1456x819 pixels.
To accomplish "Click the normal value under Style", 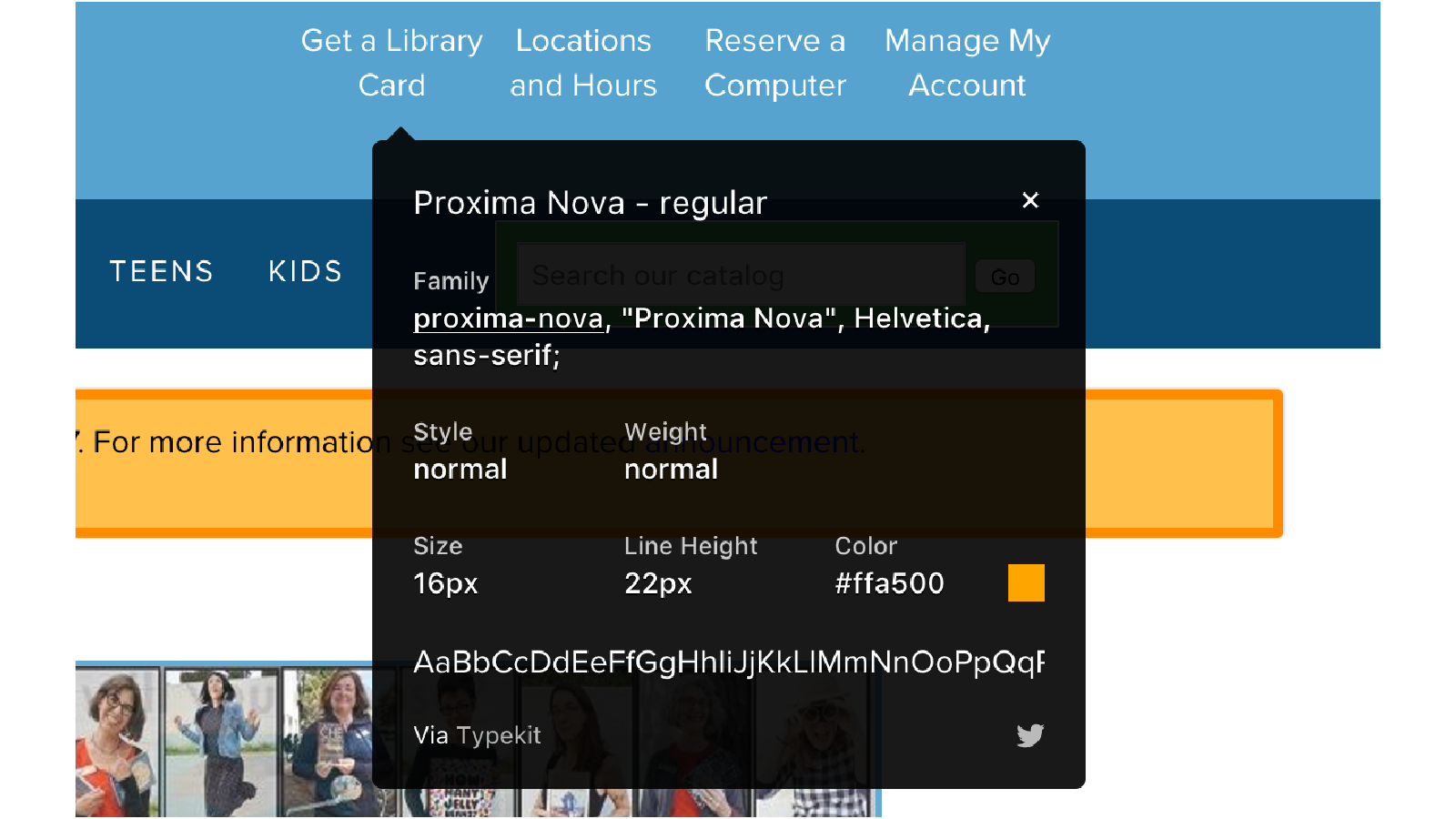I will pyautogui.click(x=460, y=470).
